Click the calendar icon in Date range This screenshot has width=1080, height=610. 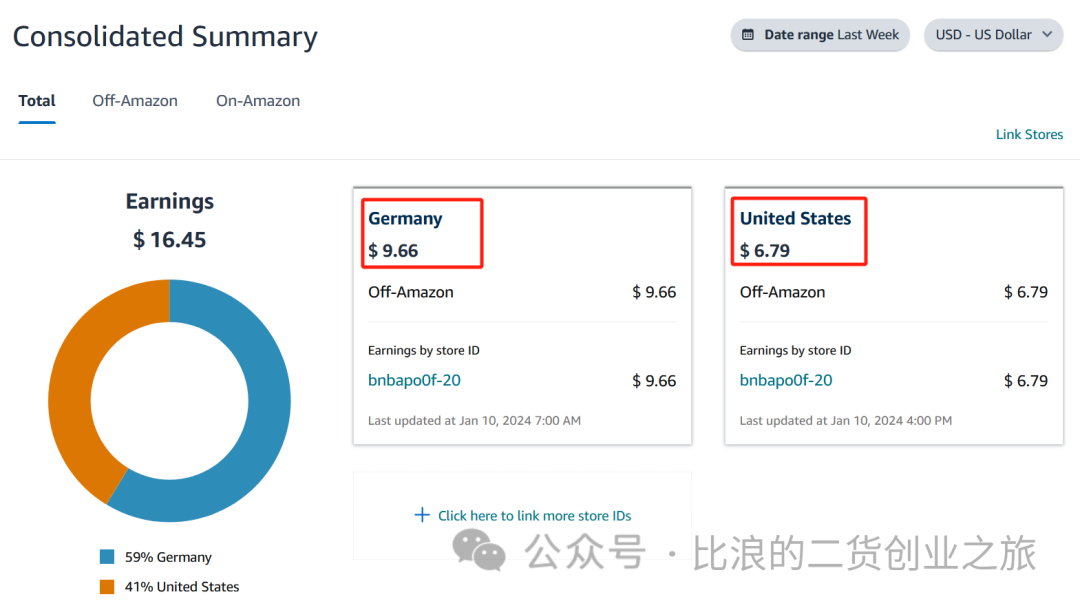click(x=747, y=34)
